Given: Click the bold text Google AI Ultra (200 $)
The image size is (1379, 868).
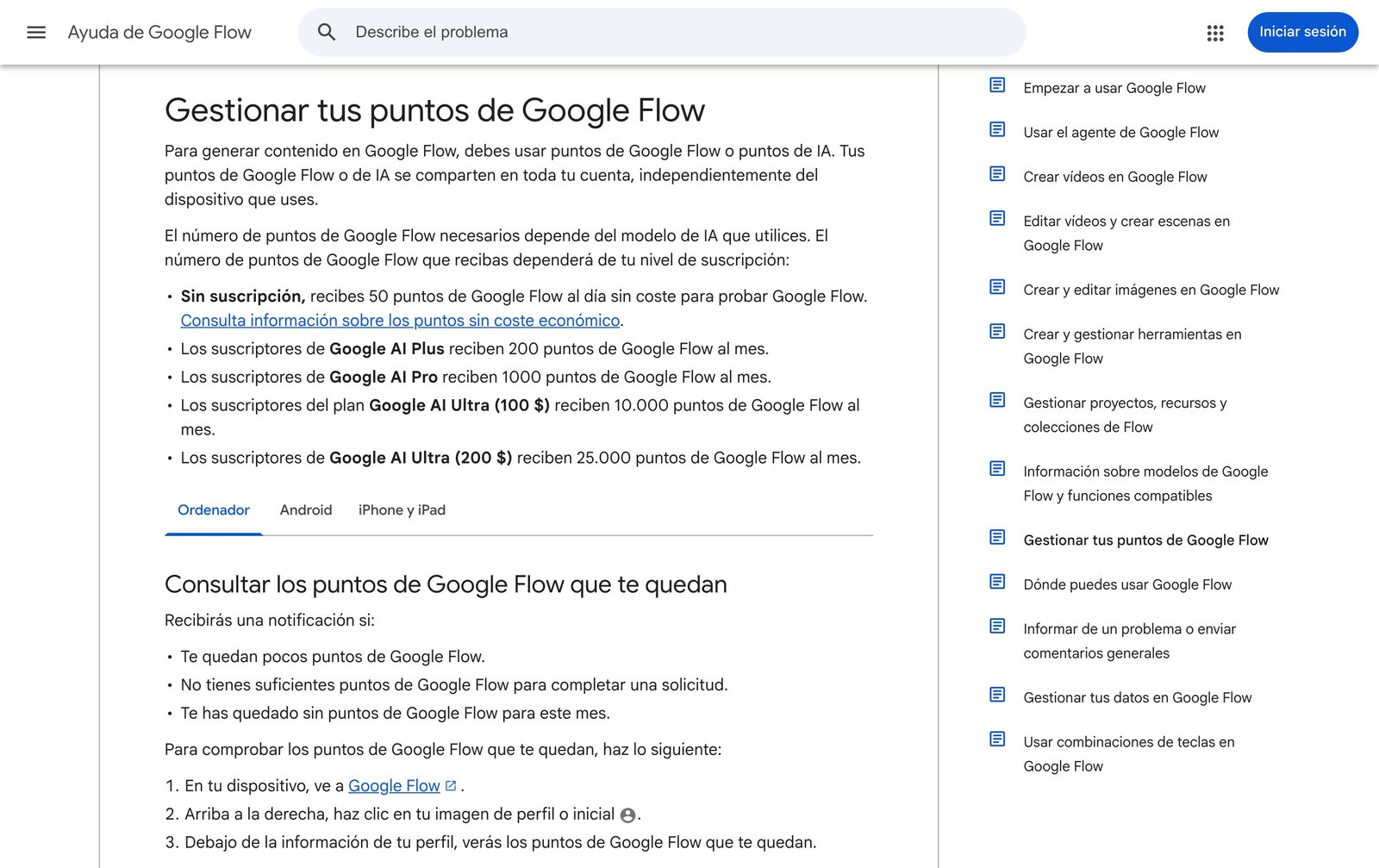Looking at the screenshot, I should pos(421,459).
